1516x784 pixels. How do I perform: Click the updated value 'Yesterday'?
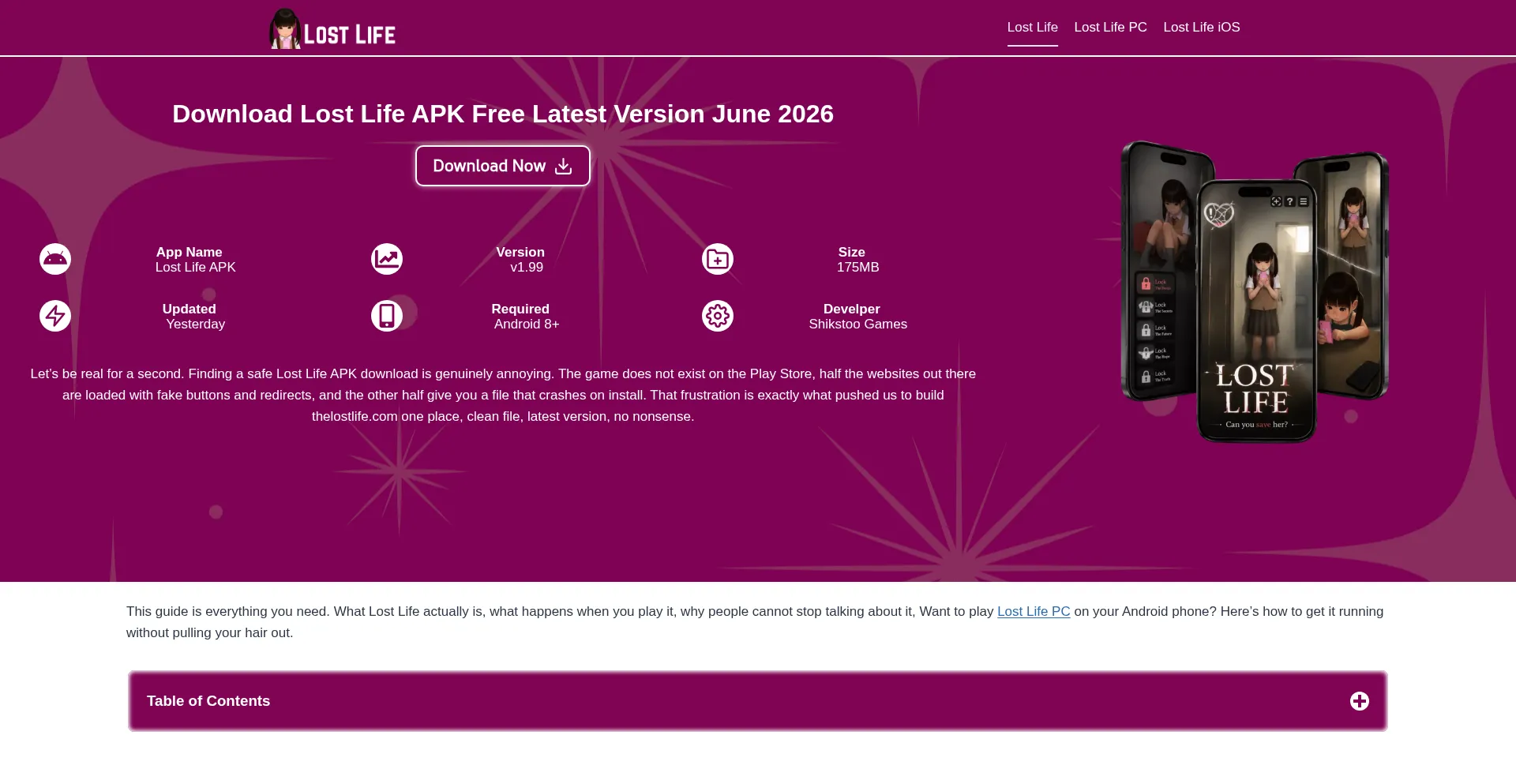coord(196,324)
